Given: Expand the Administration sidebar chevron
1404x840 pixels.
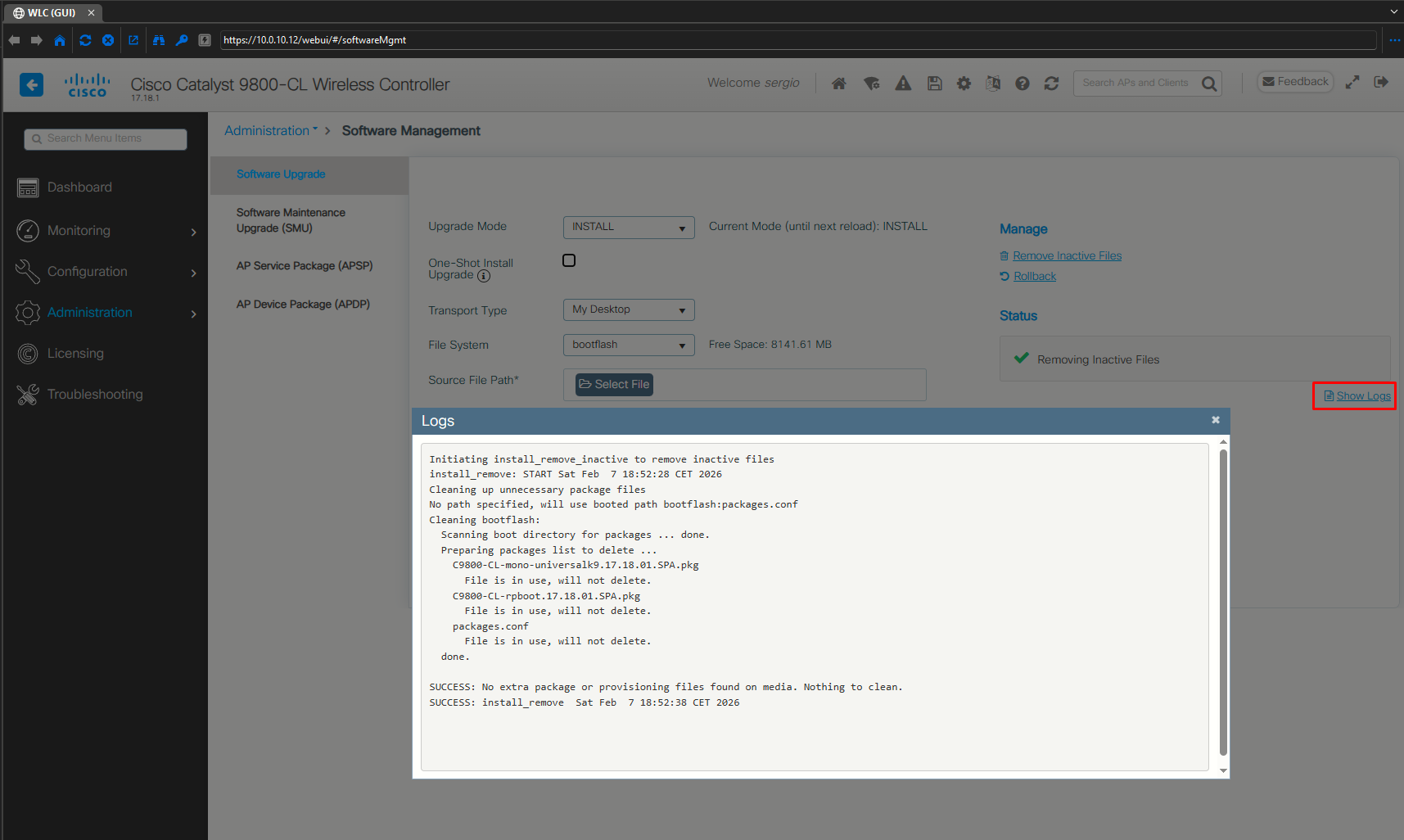Looking at the screenshot, I should (194, 314).
